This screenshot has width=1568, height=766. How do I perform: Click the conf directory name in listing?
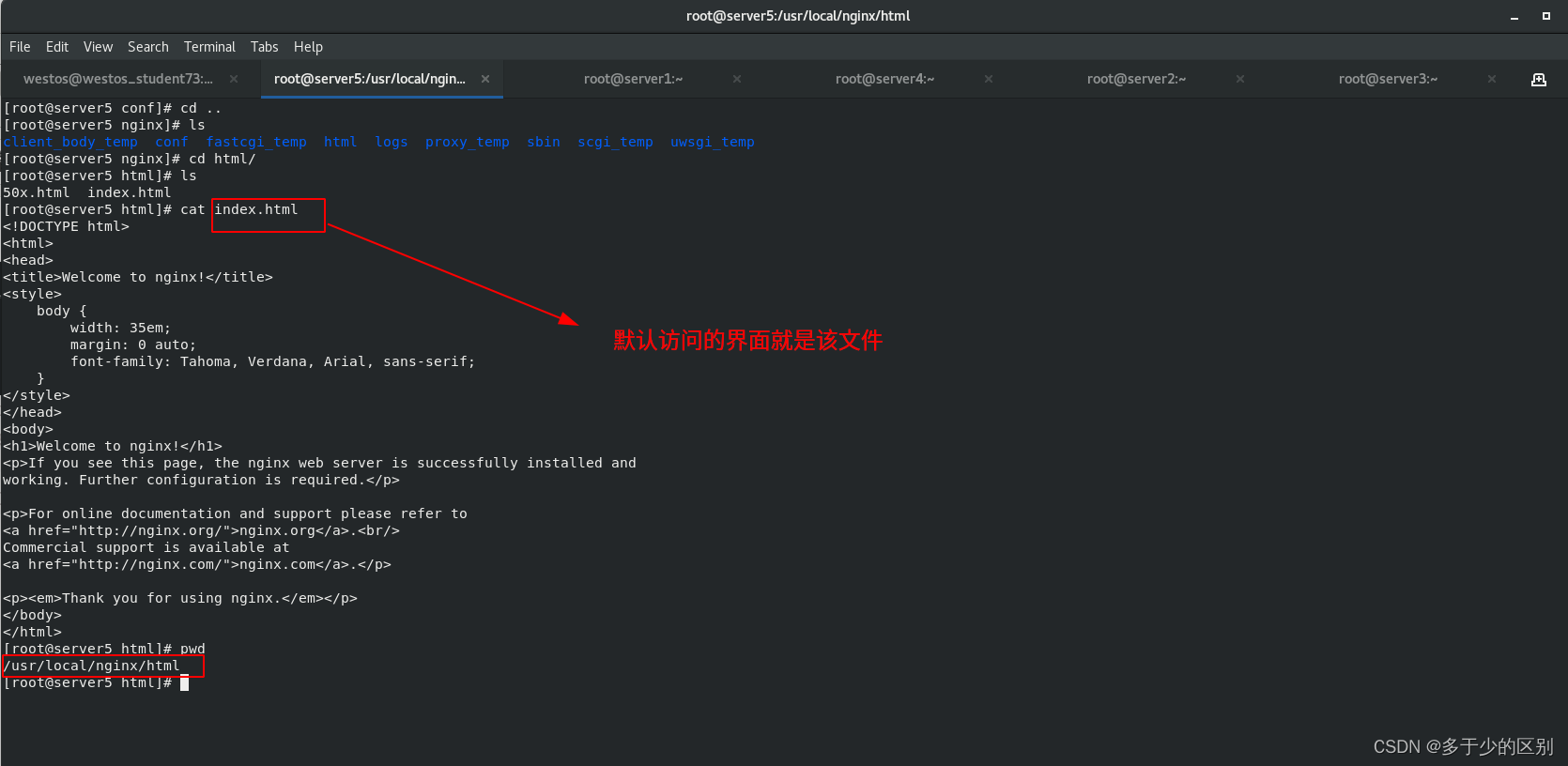(172, 142)
